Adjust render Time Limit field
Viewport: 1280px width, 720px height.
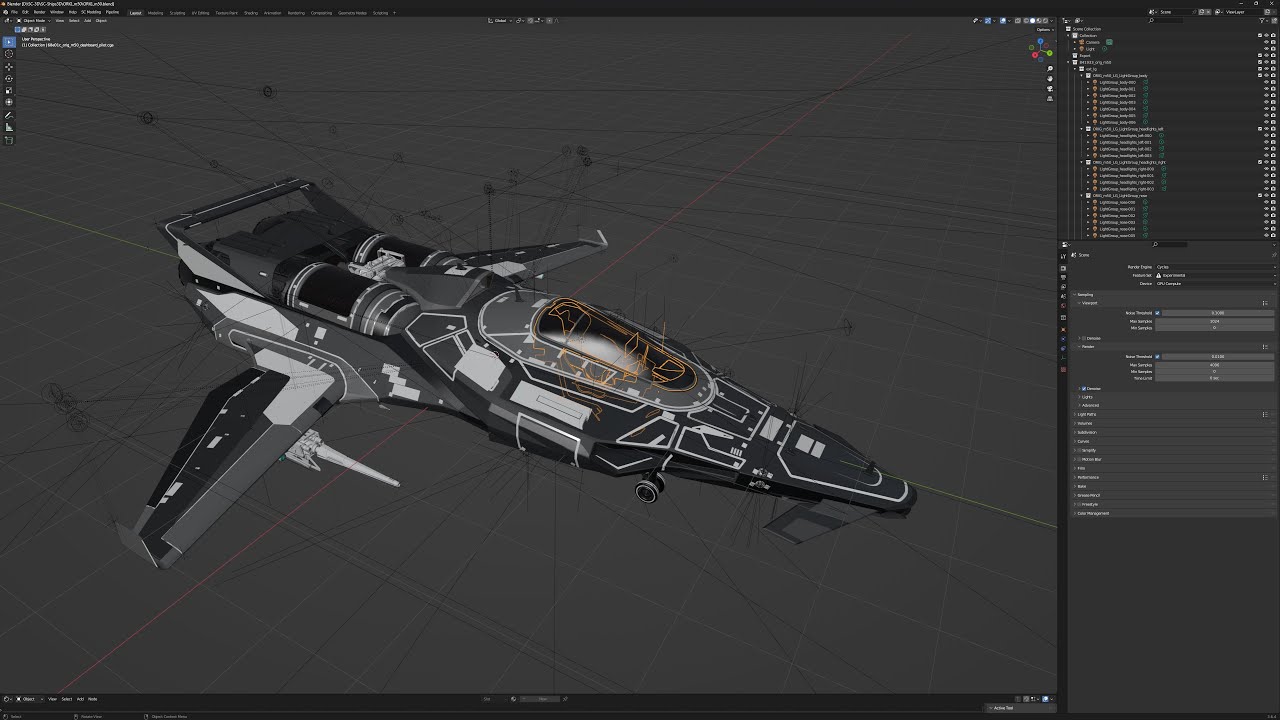pyautogui.click(x=1214, y=378)
